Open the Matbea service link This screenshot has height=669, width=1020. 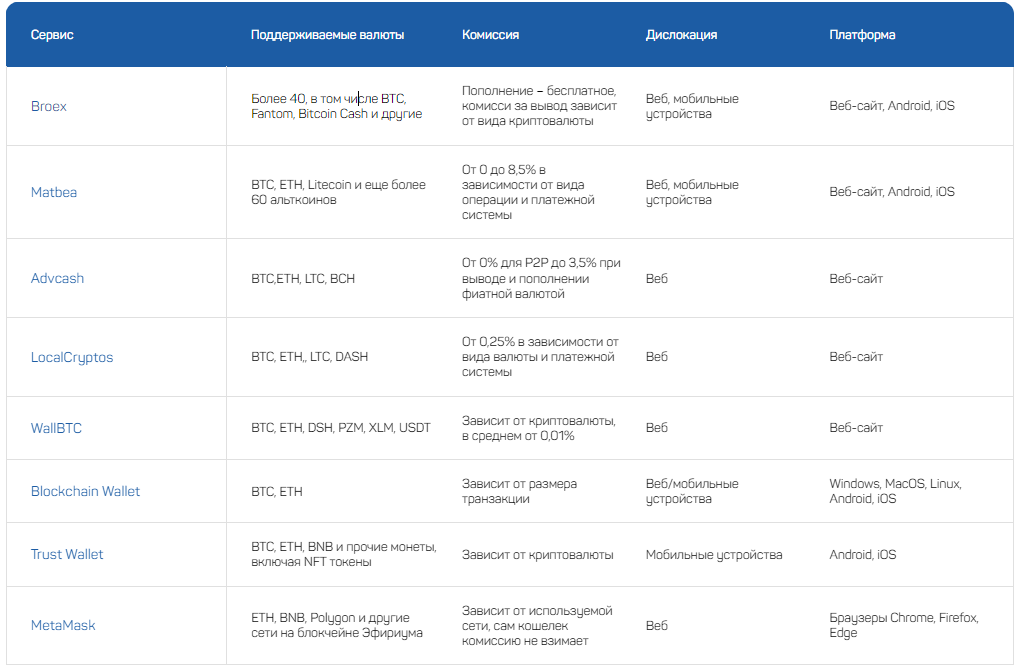[54, 192]
